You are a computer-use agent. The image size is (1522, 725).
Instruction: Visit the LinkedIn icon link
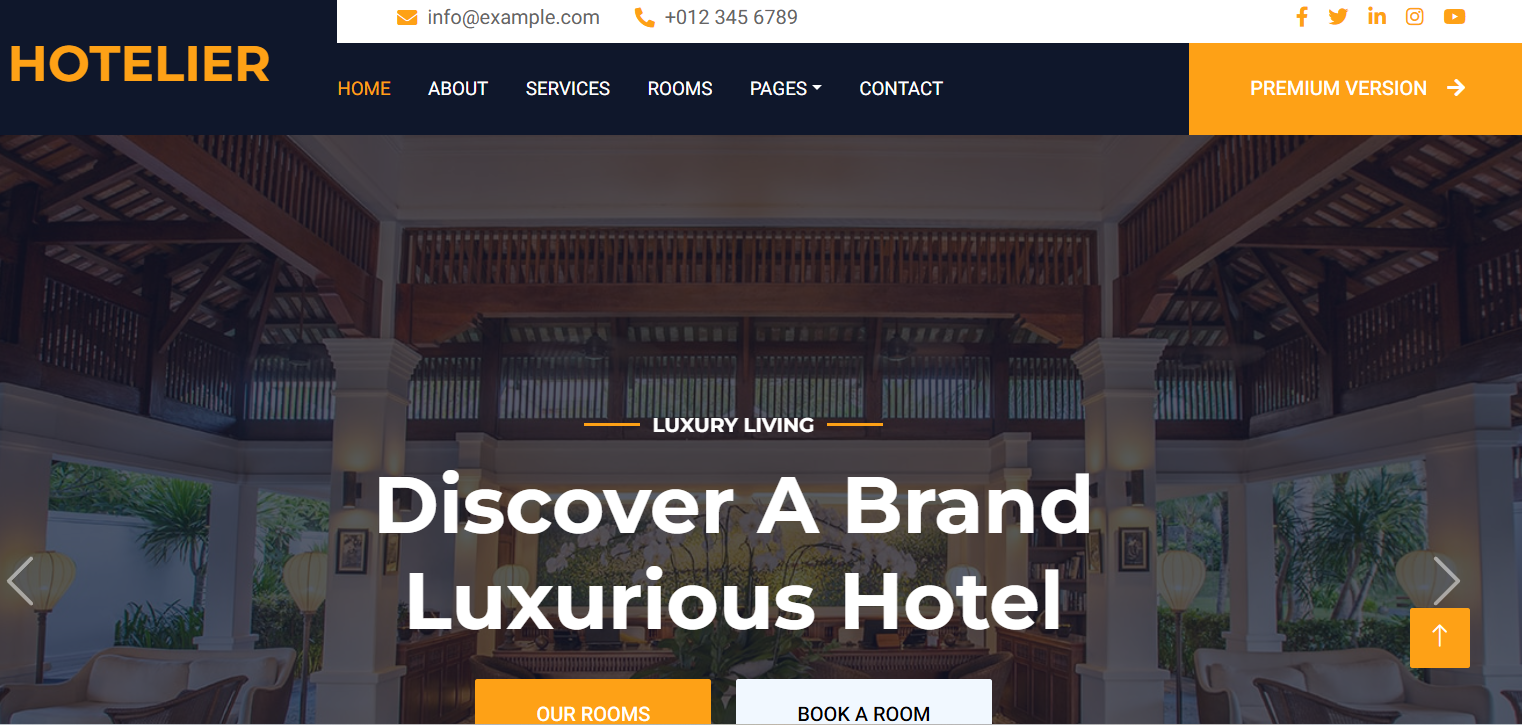click(x=1377, y=16)
